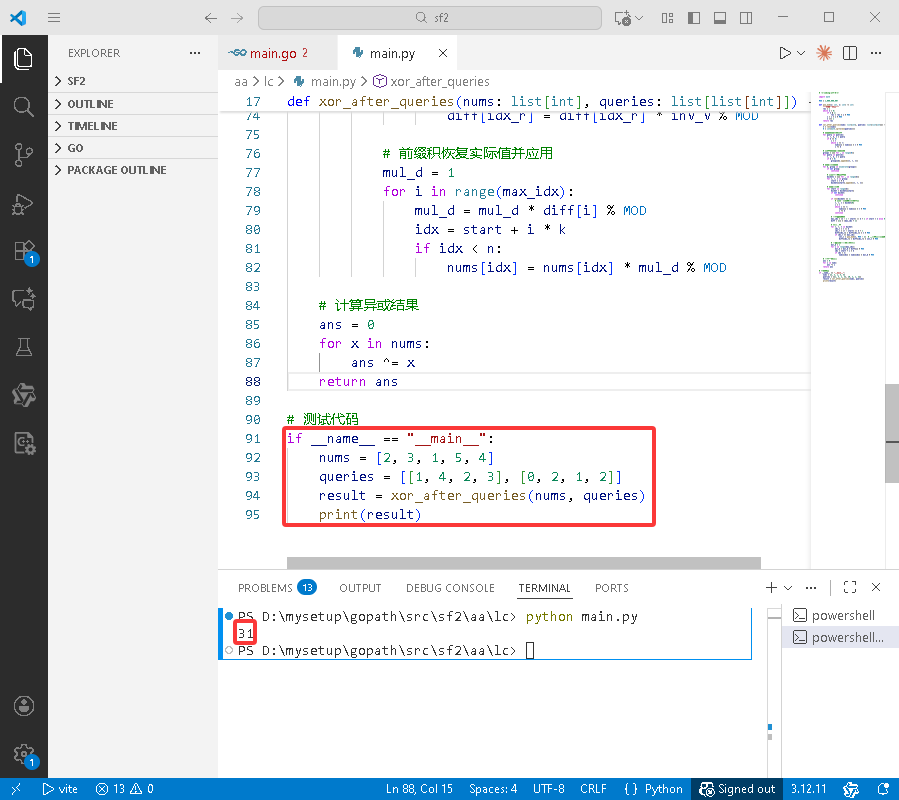Image resolution: width=899 pixels, height=800 pixels.
Task: Select the TERMINAL panel tab
Action: click(x=544, y=588)
